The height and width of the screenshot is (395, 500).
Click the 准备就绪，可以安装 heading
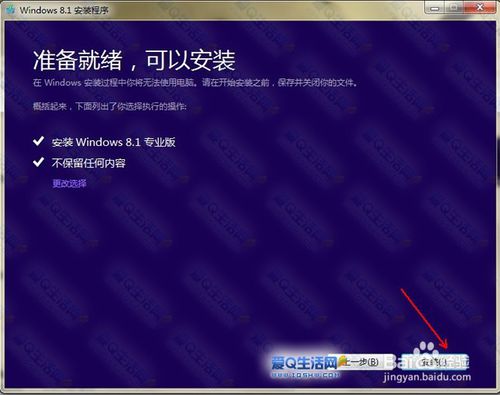click(x=134, y=61)
